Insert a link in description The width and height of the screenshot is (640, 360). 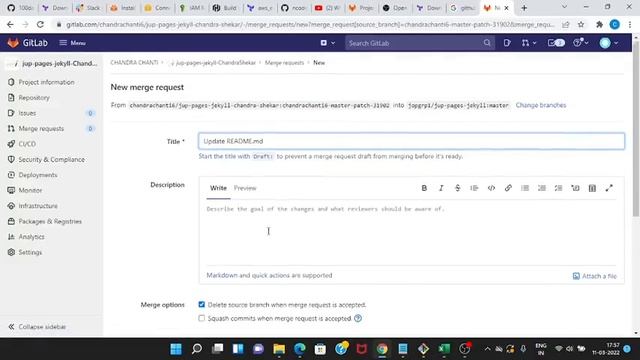point(508,188)
